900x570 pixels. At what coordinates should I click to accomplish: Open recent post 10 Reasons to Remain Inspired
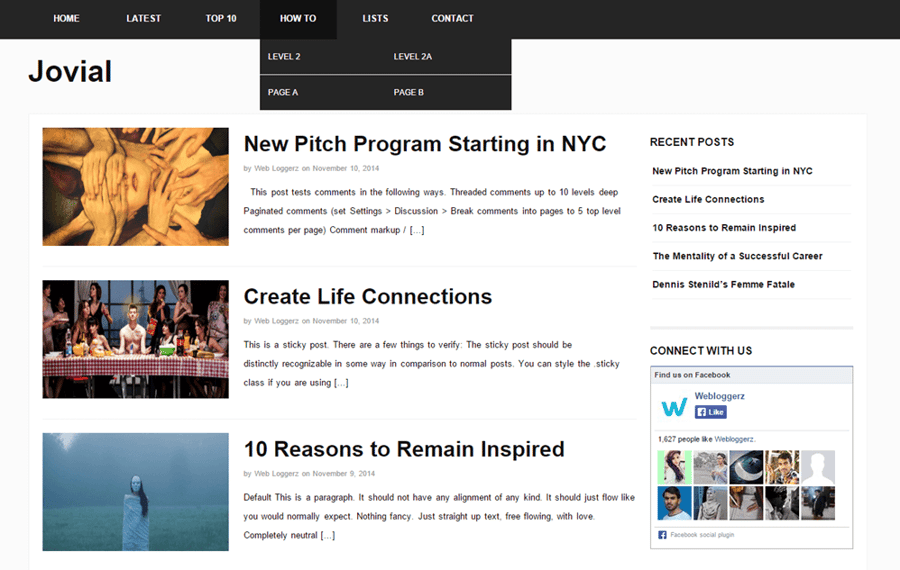click(724, 228)
